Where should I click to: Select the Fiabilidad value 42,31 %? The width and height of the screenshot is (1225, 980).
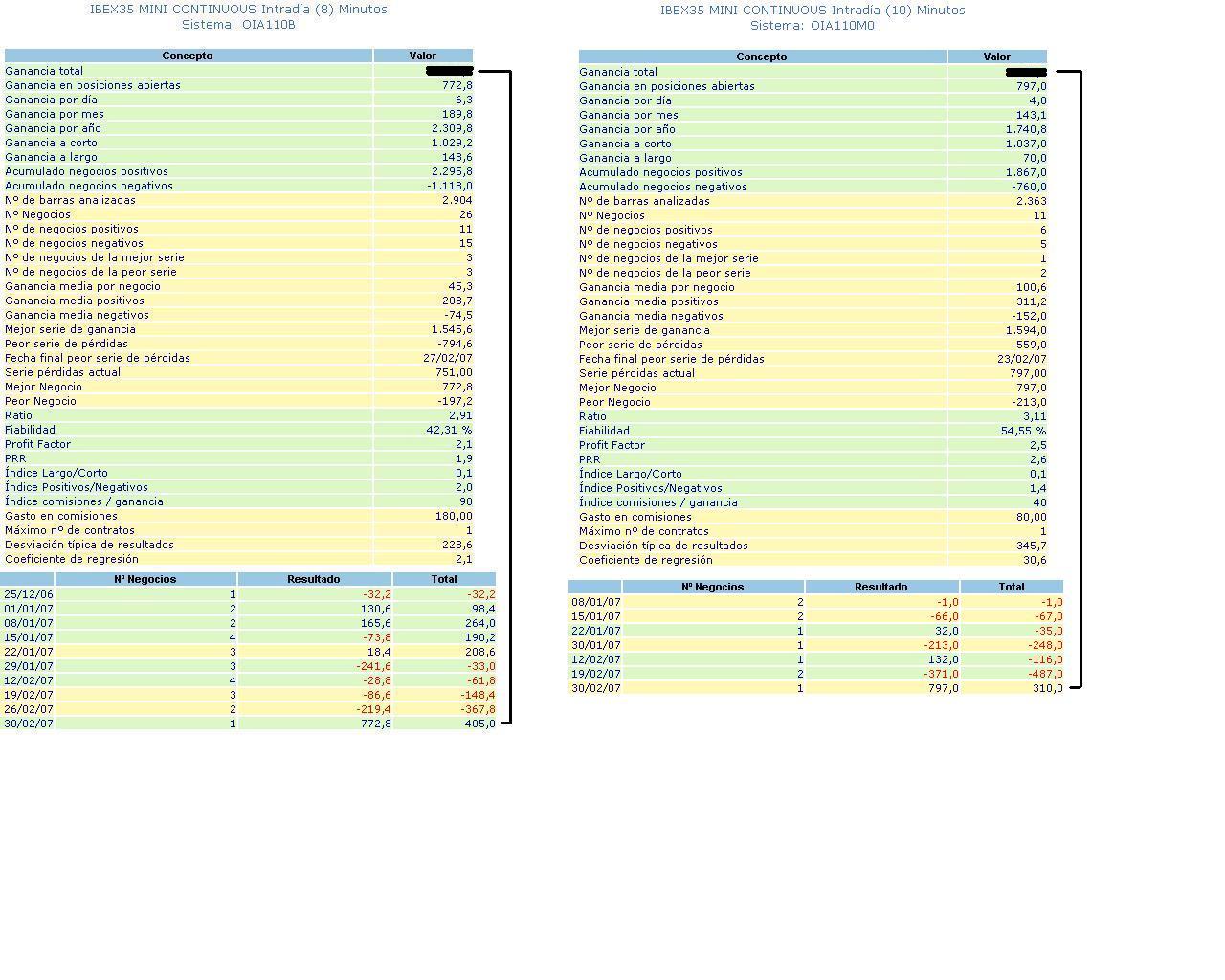tap(449, 430)
